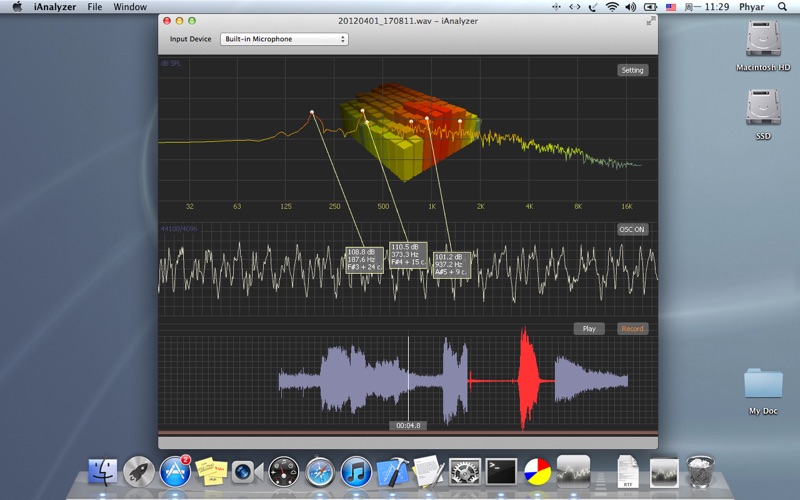Start recording with the Record button
The image size is (800, 500).
[632, 328]
